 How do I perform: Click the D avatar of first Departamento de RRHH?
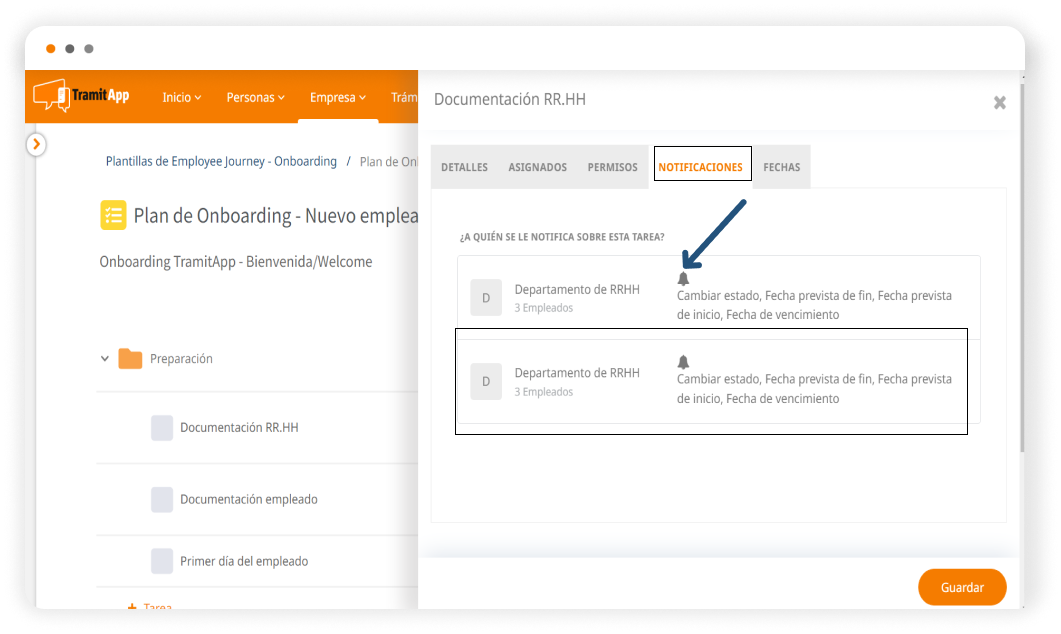point(486,298)
